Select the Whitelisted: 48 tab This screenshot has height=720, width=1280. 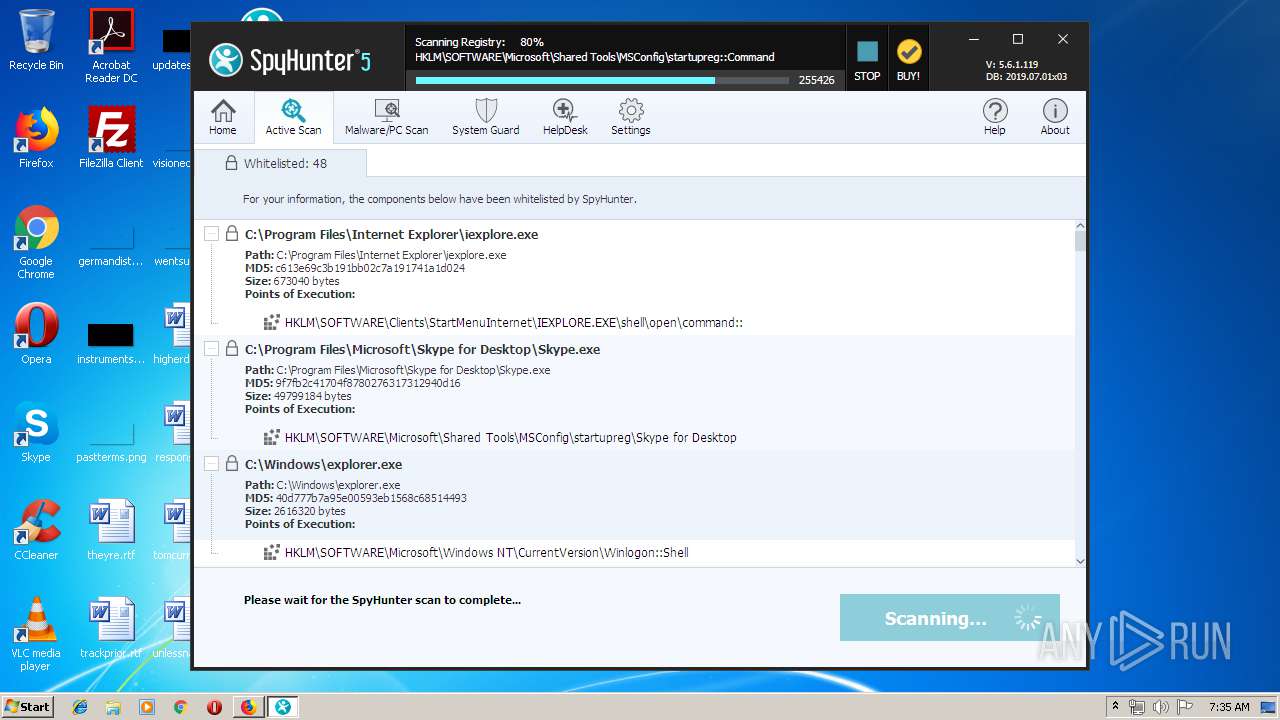280,163
